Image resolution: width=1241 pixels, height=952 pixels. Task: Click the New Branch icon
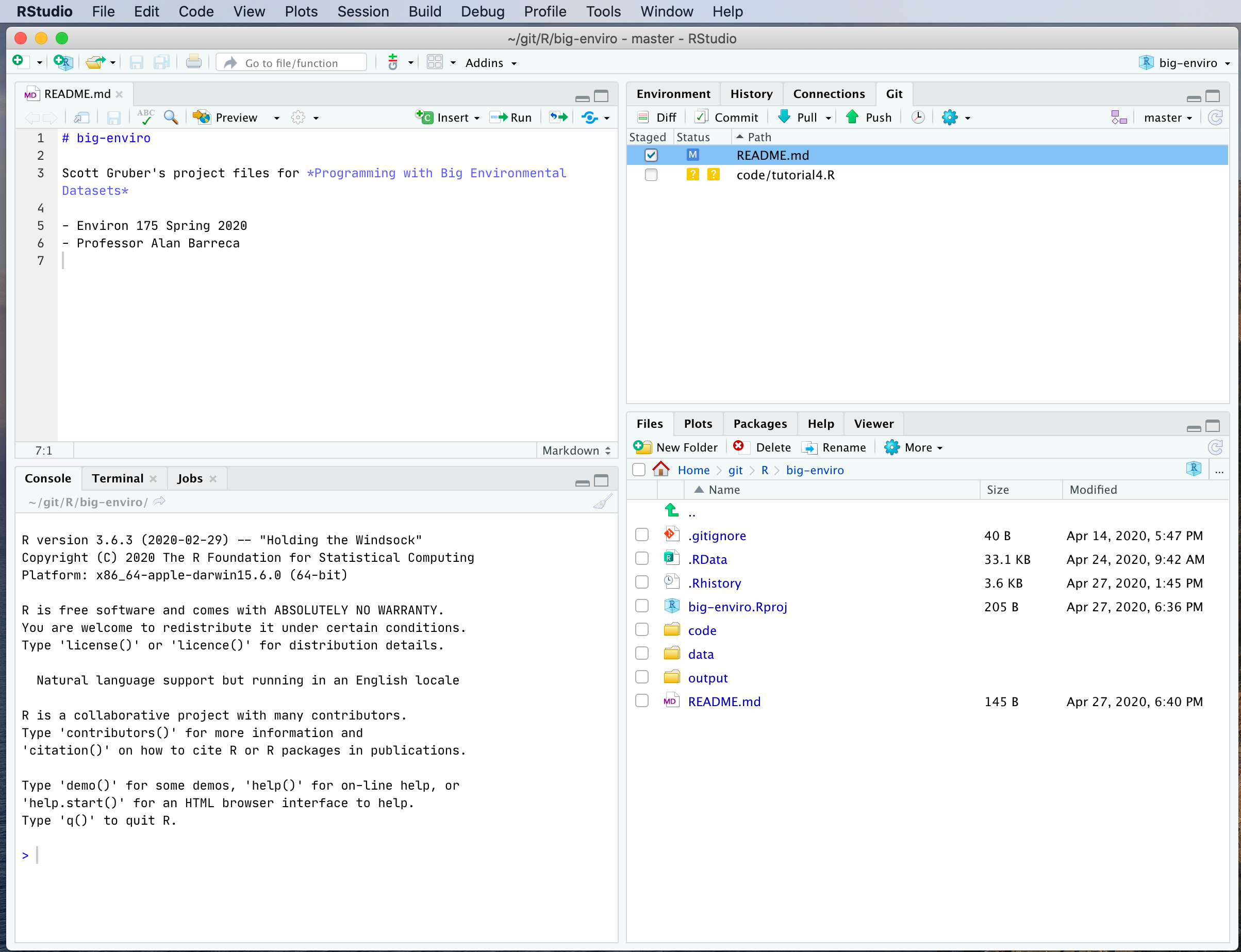[x=1119, y=118]
